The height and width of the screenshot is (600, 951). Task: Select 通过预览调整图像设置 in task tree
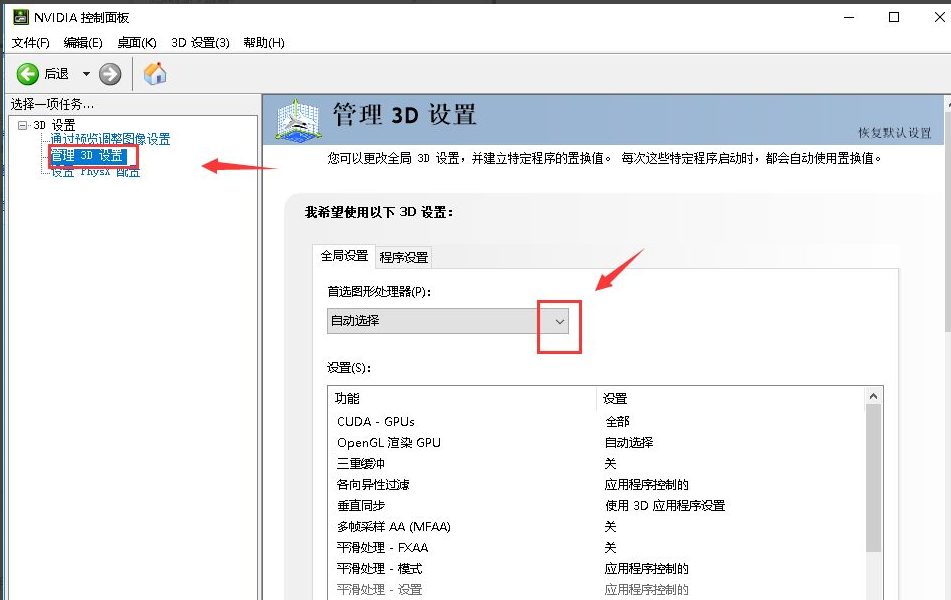pyautogui.click(x=110, y=139)
